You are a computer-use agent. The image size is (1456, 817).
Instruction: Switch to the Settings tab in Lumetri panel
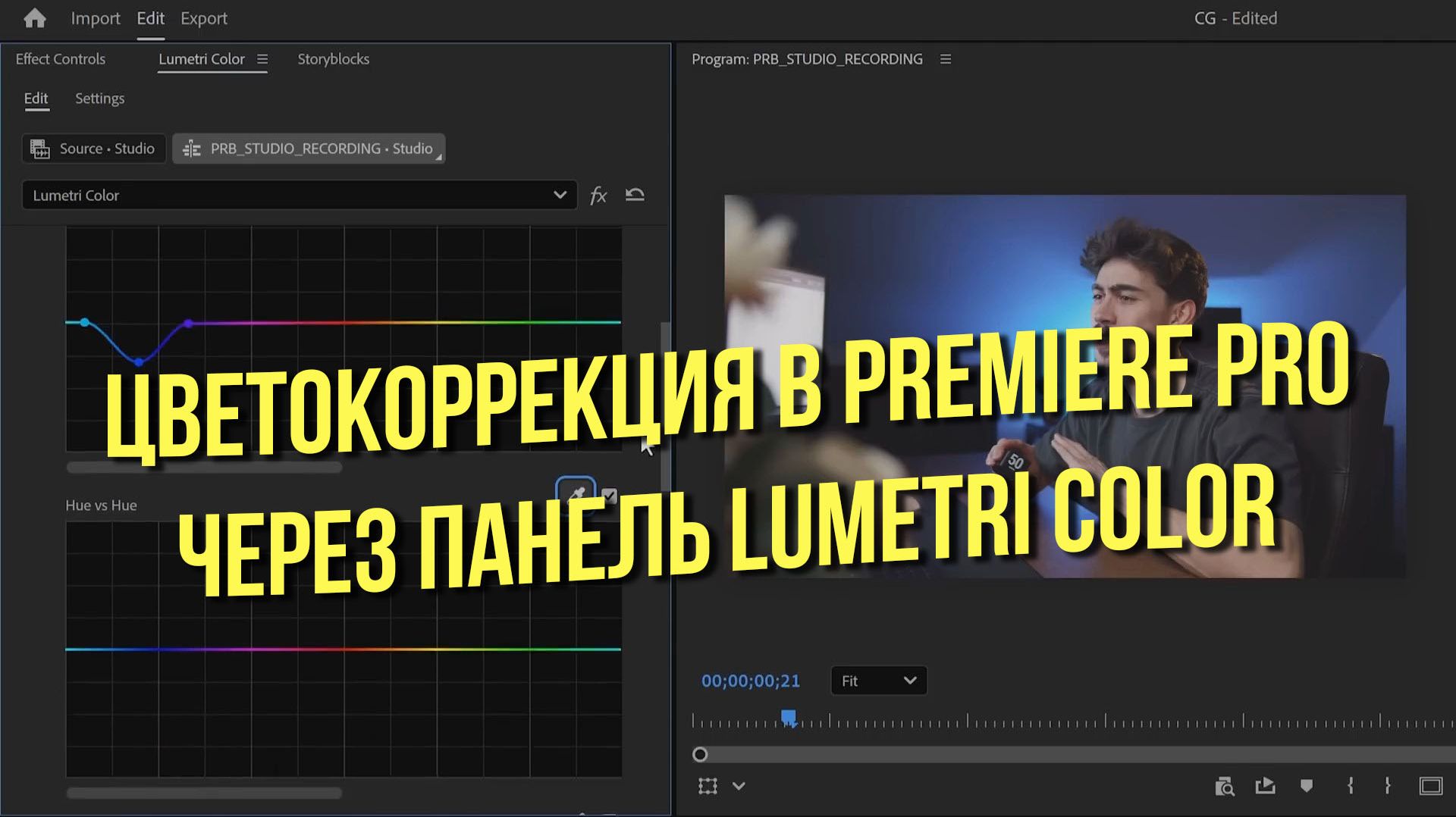pyautogui.click(x=99, y=99)
